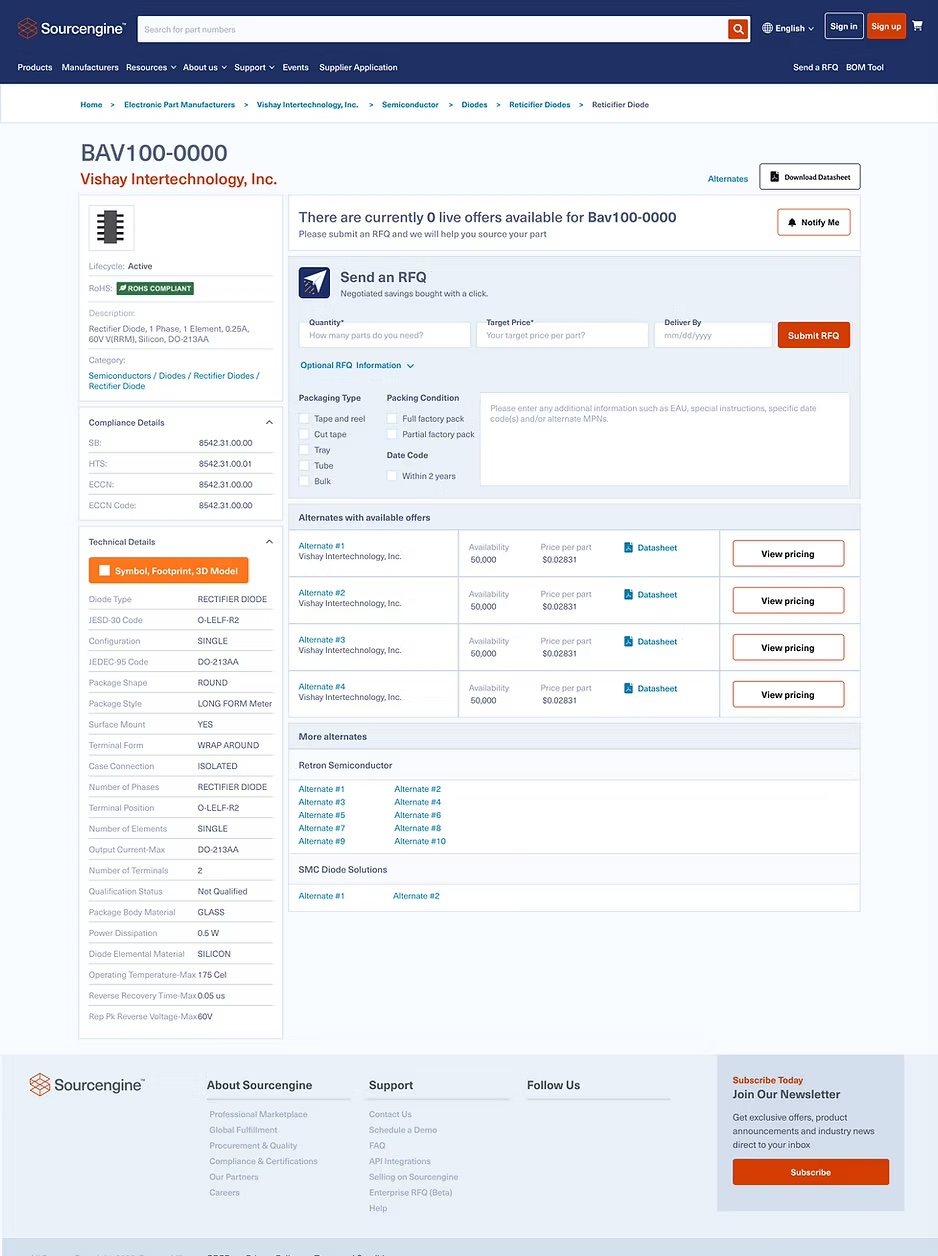The image size is (938, 1256).
Task: Collapse the Compliance Details section
Action: pyautogui.click(x=269, y=423)
